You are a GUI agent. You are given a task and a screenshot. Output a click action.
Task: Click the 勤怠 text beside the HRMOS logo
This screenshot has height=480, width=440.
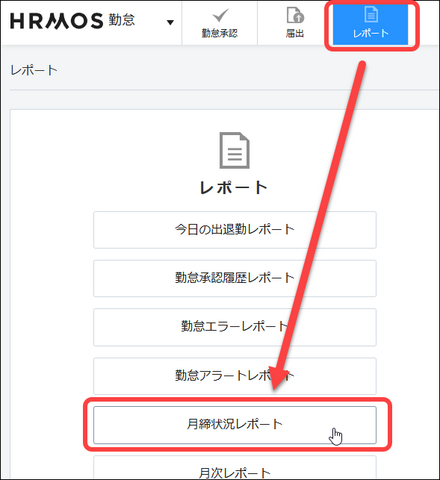click(x=122, y=20)
